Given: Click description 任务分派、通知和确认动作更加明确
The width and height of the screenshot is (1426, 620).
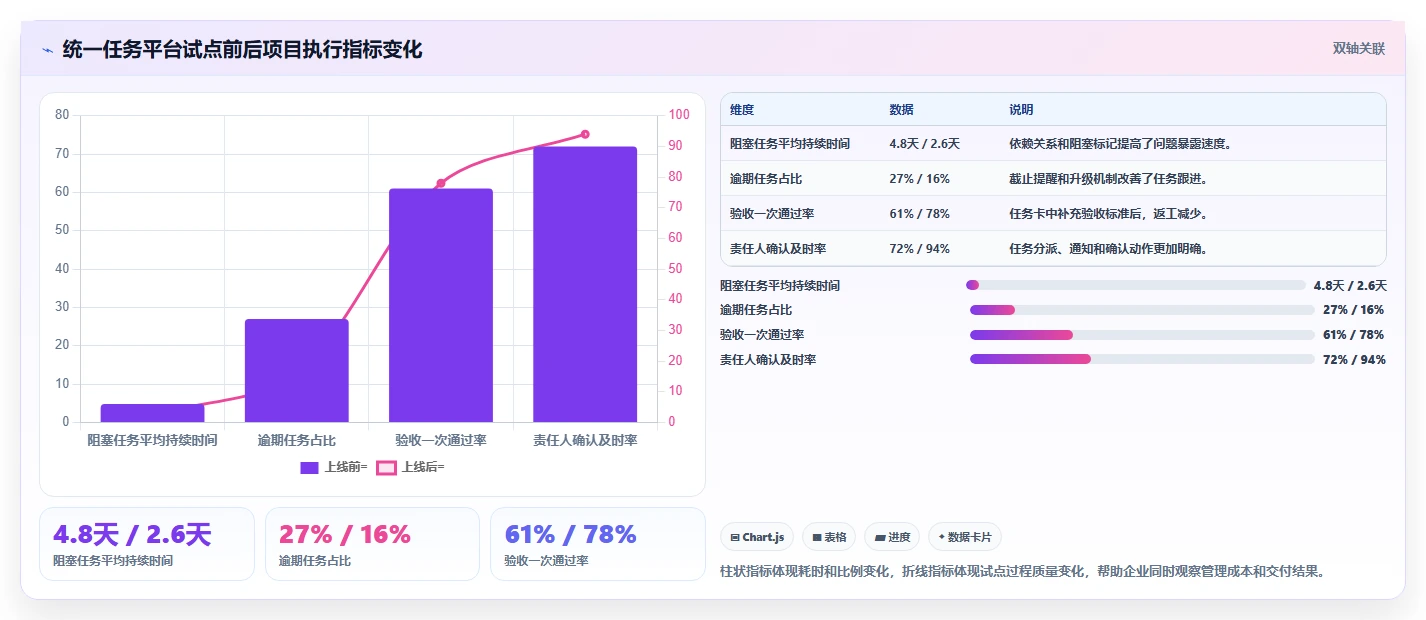Looking at the screenshot, I should (x=1108, y=249).
